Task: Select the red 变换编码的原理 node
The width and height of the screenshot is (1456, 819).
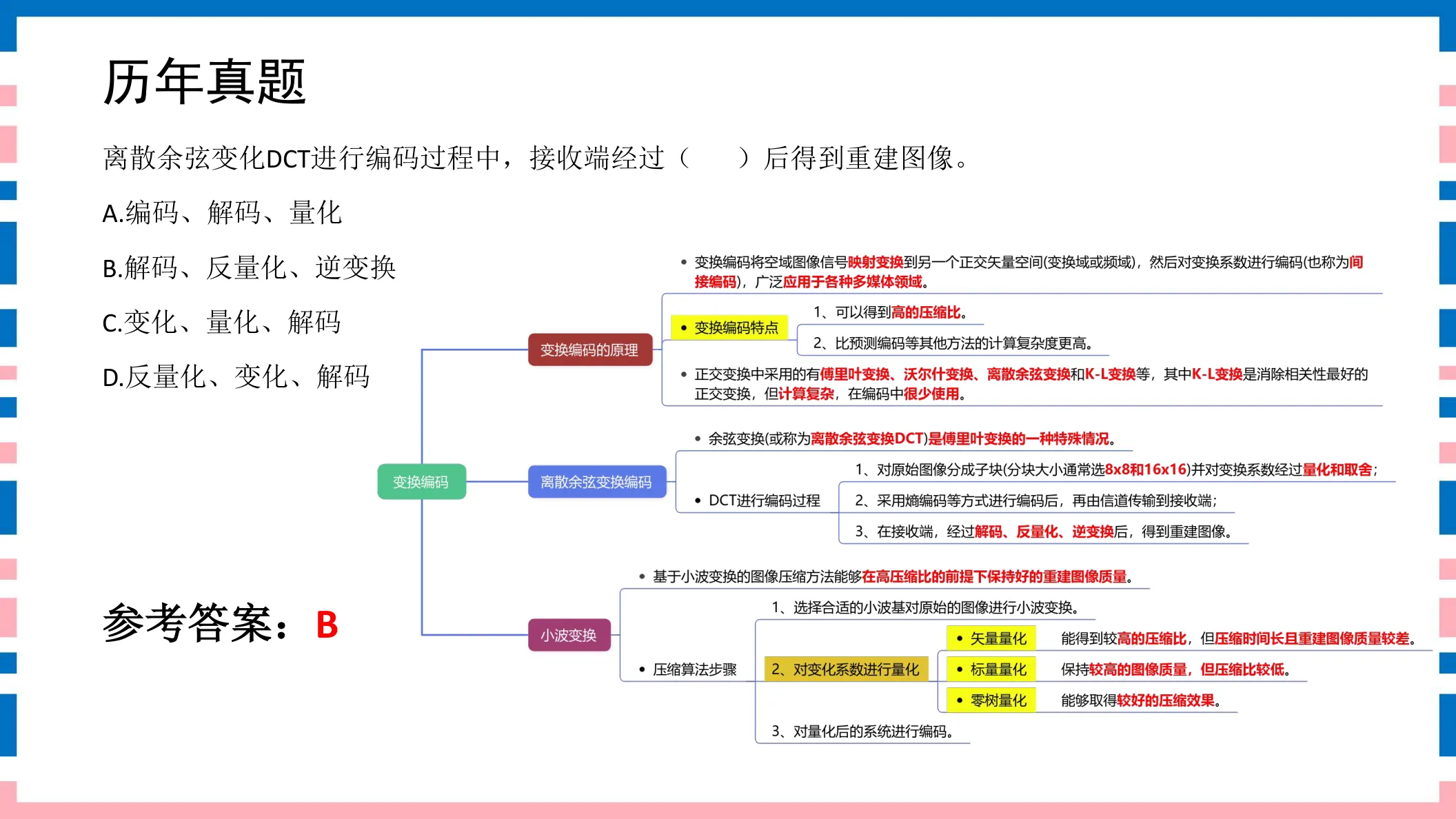Action: [589, 350]
